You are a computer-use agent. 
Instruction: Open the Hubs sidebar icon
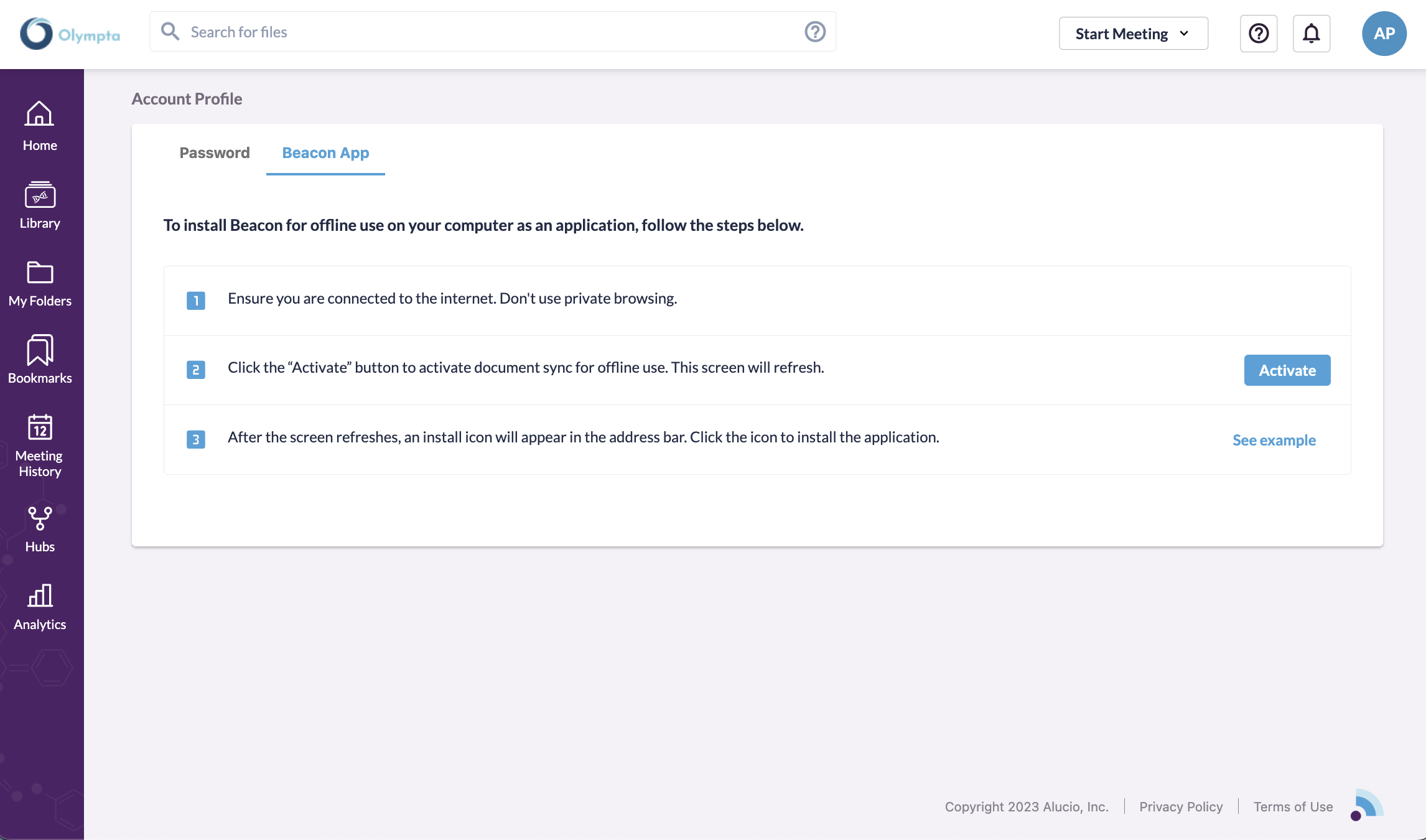point(40,518)
